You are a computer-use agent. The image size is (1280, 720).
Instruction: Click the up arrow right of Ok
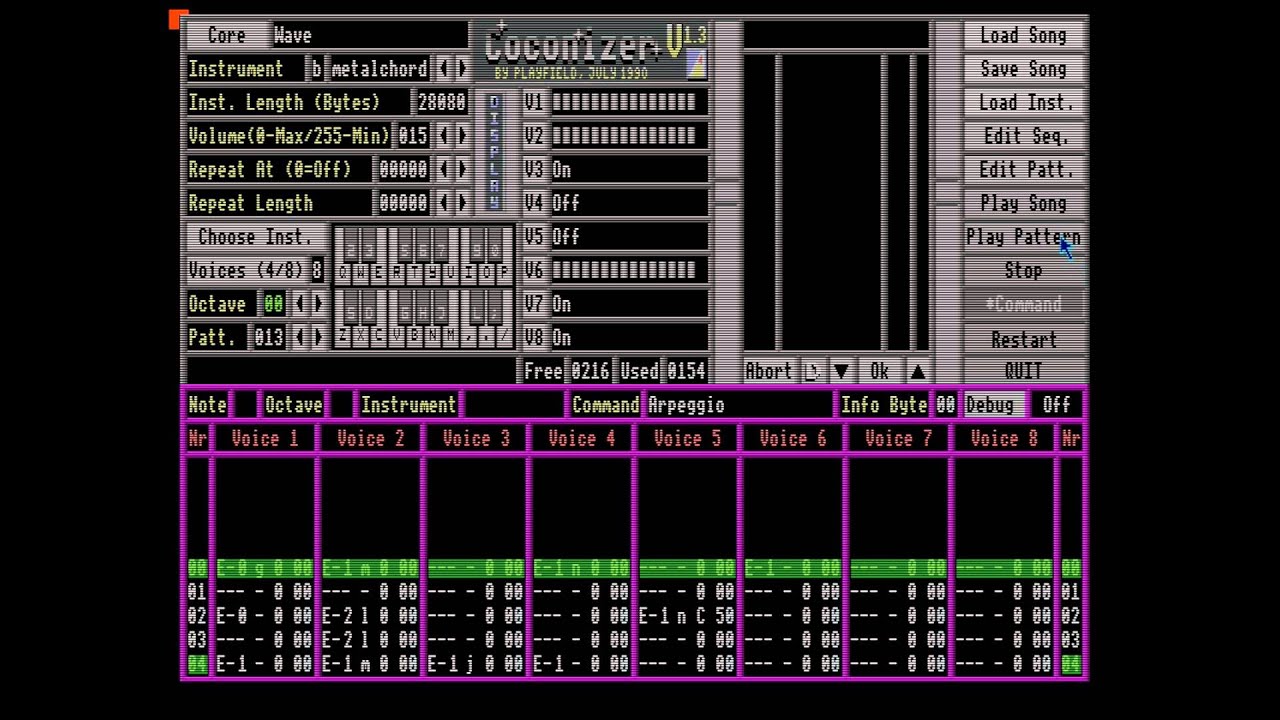tap(917, 372)
